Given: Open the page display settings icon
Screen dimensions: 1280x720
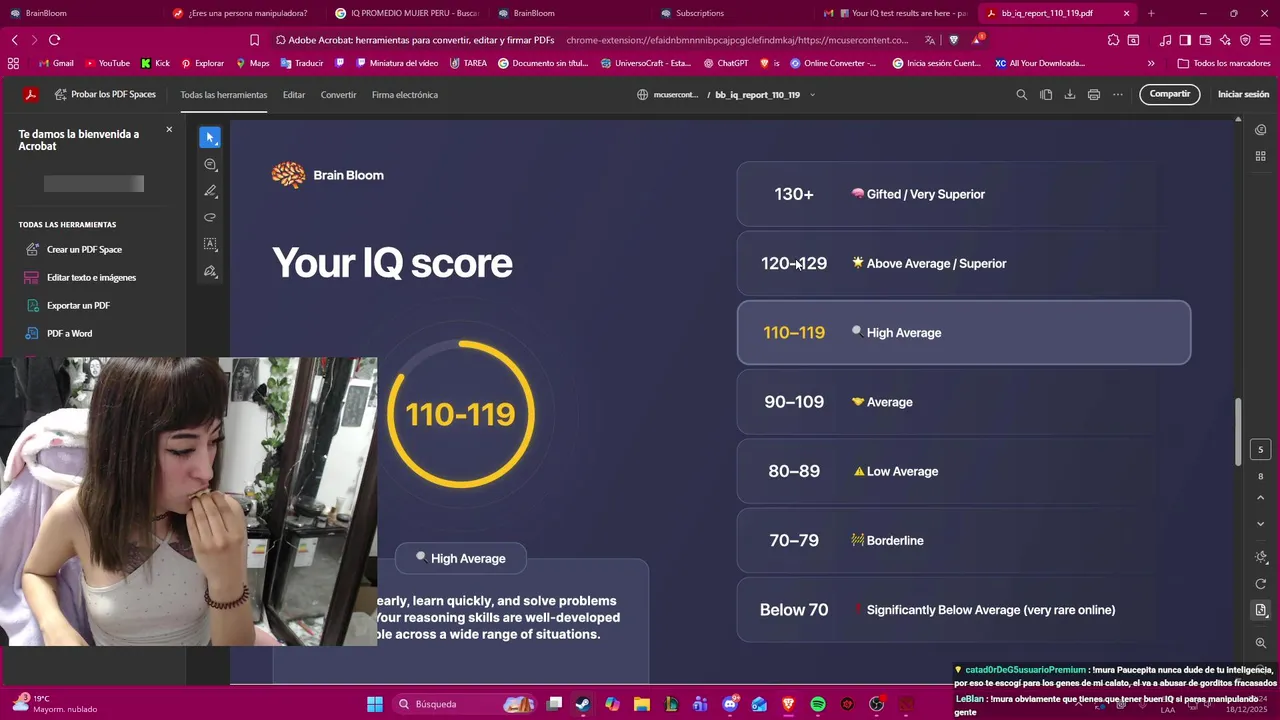Looking at the screenshot, I should [1260, 610].
